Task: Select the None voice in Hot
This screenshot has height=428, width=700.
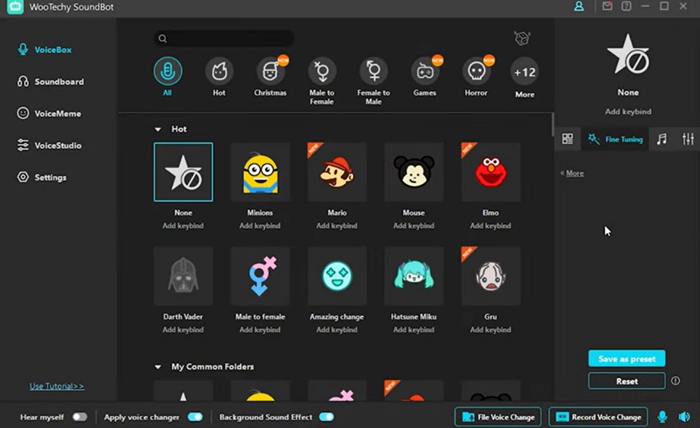Action: pos(183,172)
